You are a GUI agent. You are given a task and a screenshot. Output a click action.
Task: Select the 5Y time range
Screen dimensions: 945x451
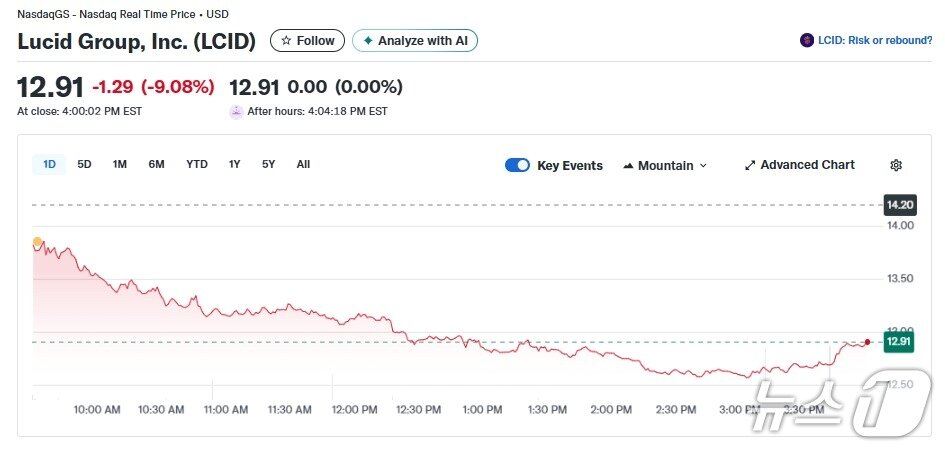(x=268, y=164)
